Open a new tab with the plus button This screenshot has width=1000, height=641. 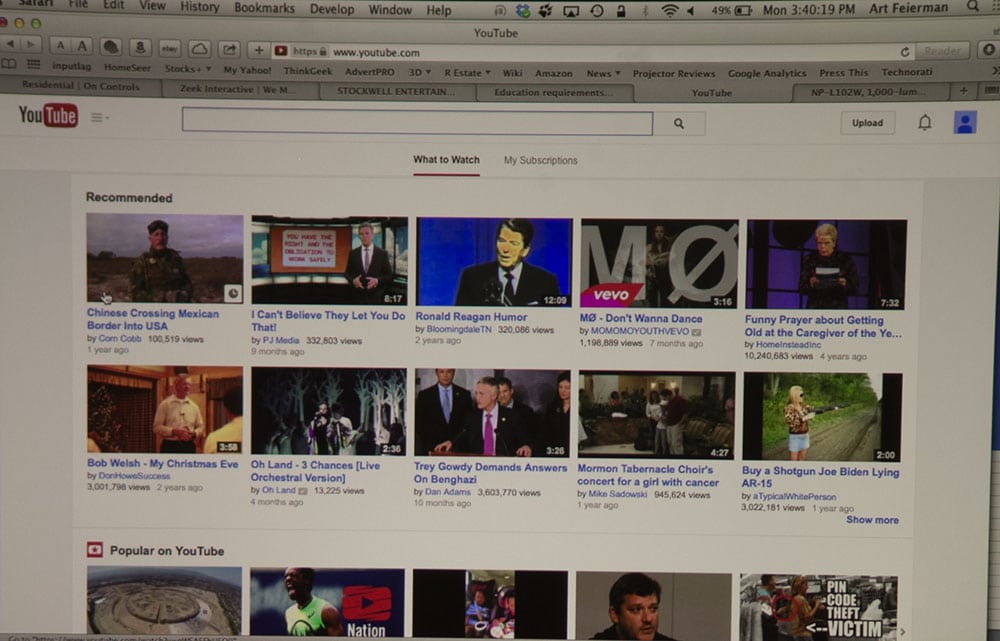[x=964, y=91]
